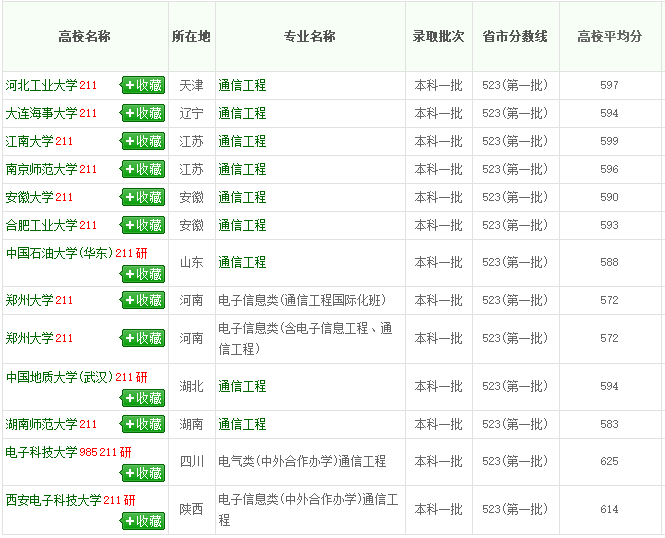Viewport: 665px width, 538px height.
Task: Open 安徽大学 university link
Action: (x=29, y=197)
